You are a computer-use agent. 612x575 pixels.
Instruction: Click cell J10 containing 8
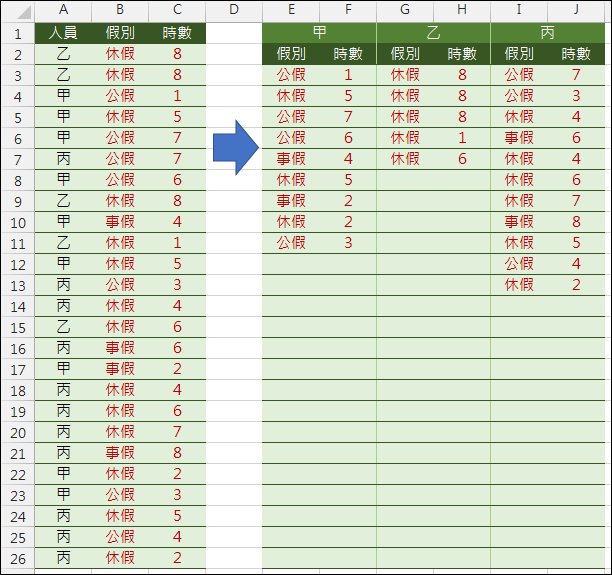tap(576, 222)
